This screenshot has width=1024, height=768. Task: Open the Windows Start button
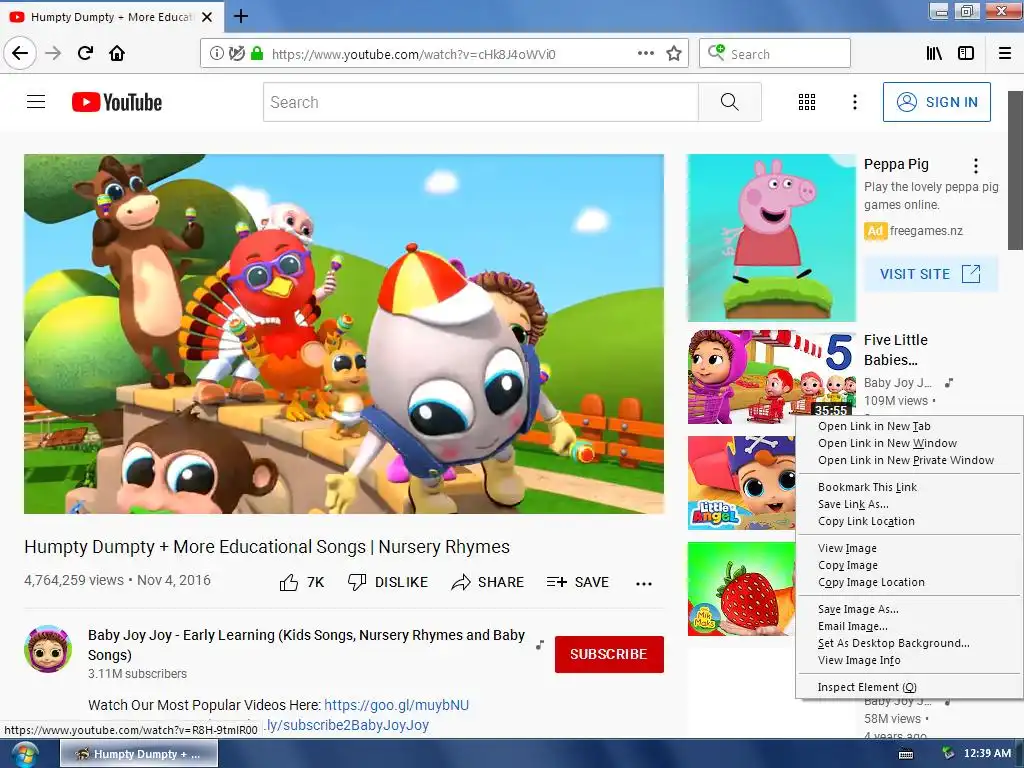(x=24, y=754)
